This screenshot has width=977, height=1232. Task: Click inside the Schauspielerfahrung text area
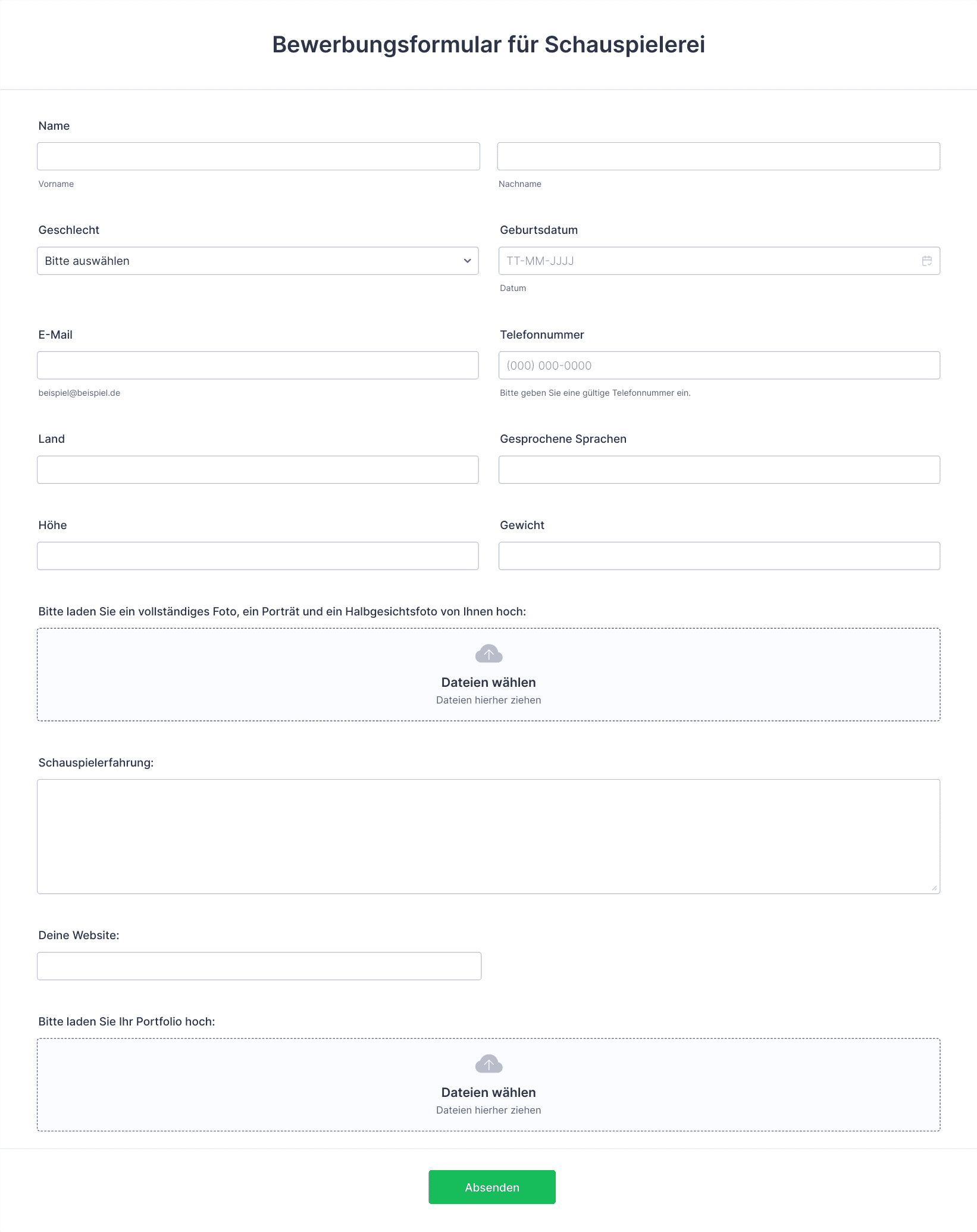pyautogui.click(x=488, y=836)
